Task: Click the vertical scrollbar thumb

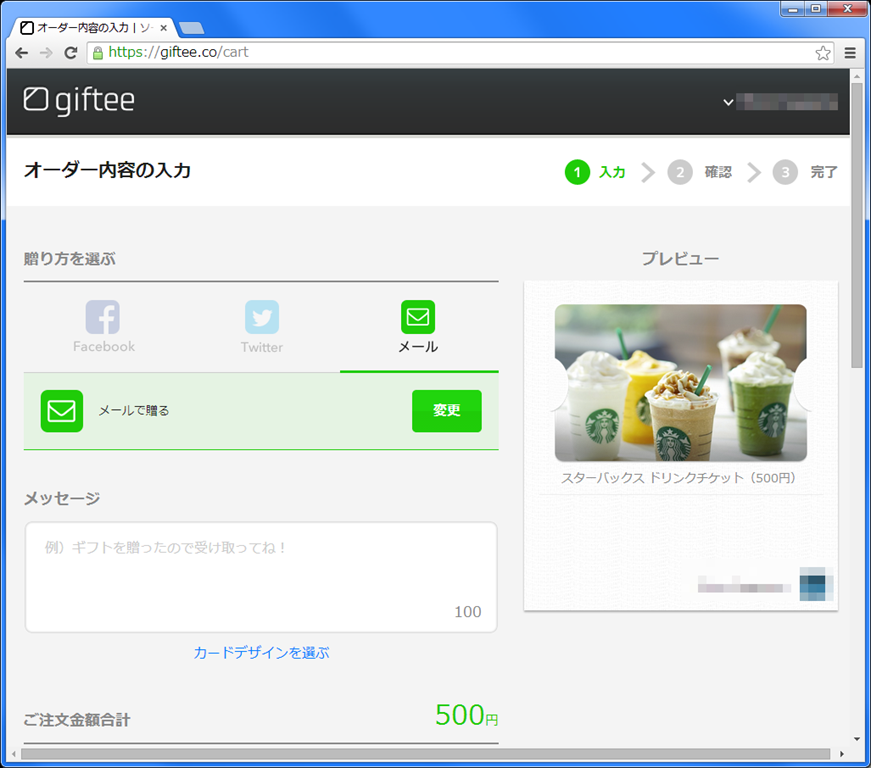Action: coord(857,225)
